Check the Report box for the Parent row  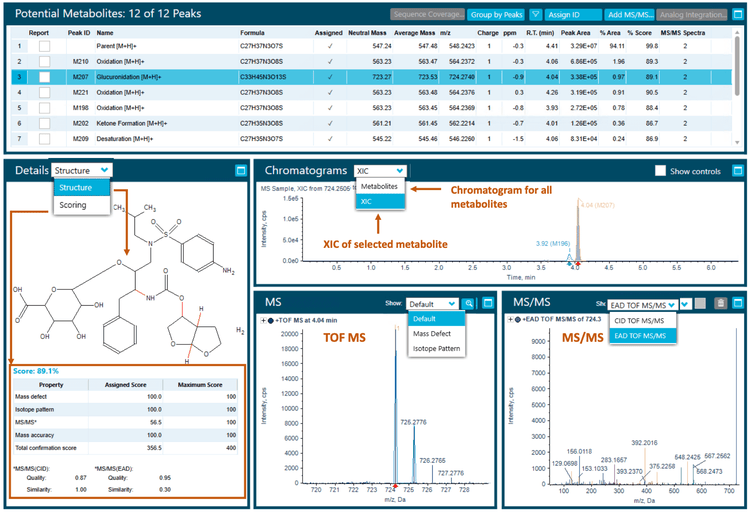[x=44, y=46]
